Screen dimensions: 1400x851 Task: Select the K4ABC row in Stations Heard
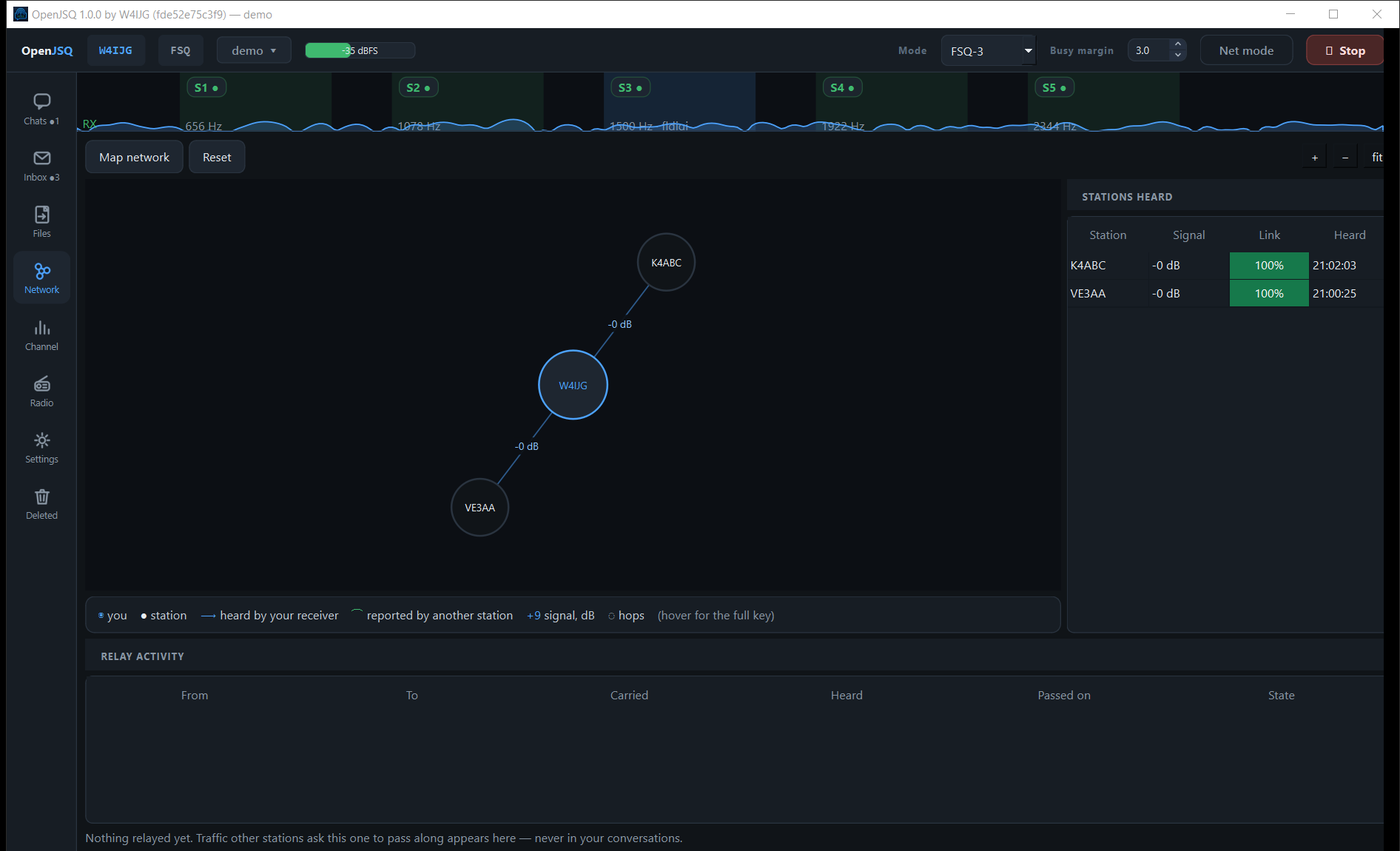1227,265
